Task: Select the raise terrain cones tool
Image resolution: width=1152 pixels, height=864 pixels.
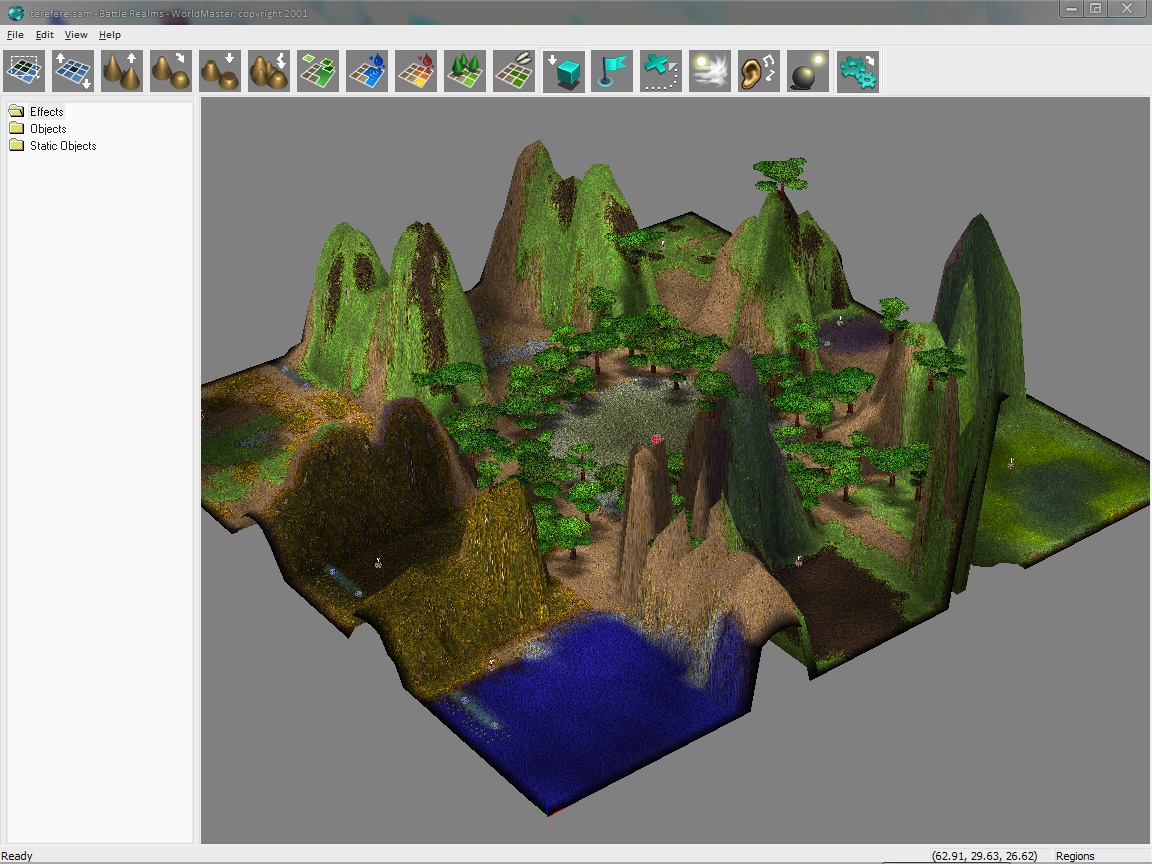Action: coord(122,71)
